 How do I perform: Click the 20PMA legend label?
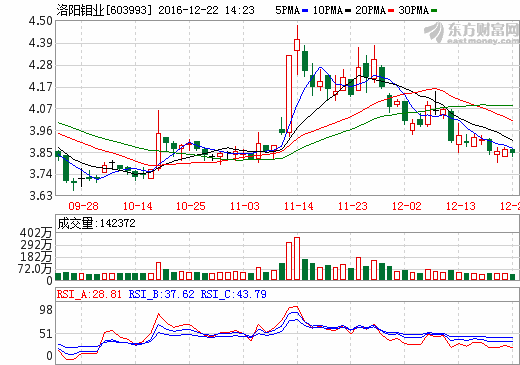[x=371, y=10]
